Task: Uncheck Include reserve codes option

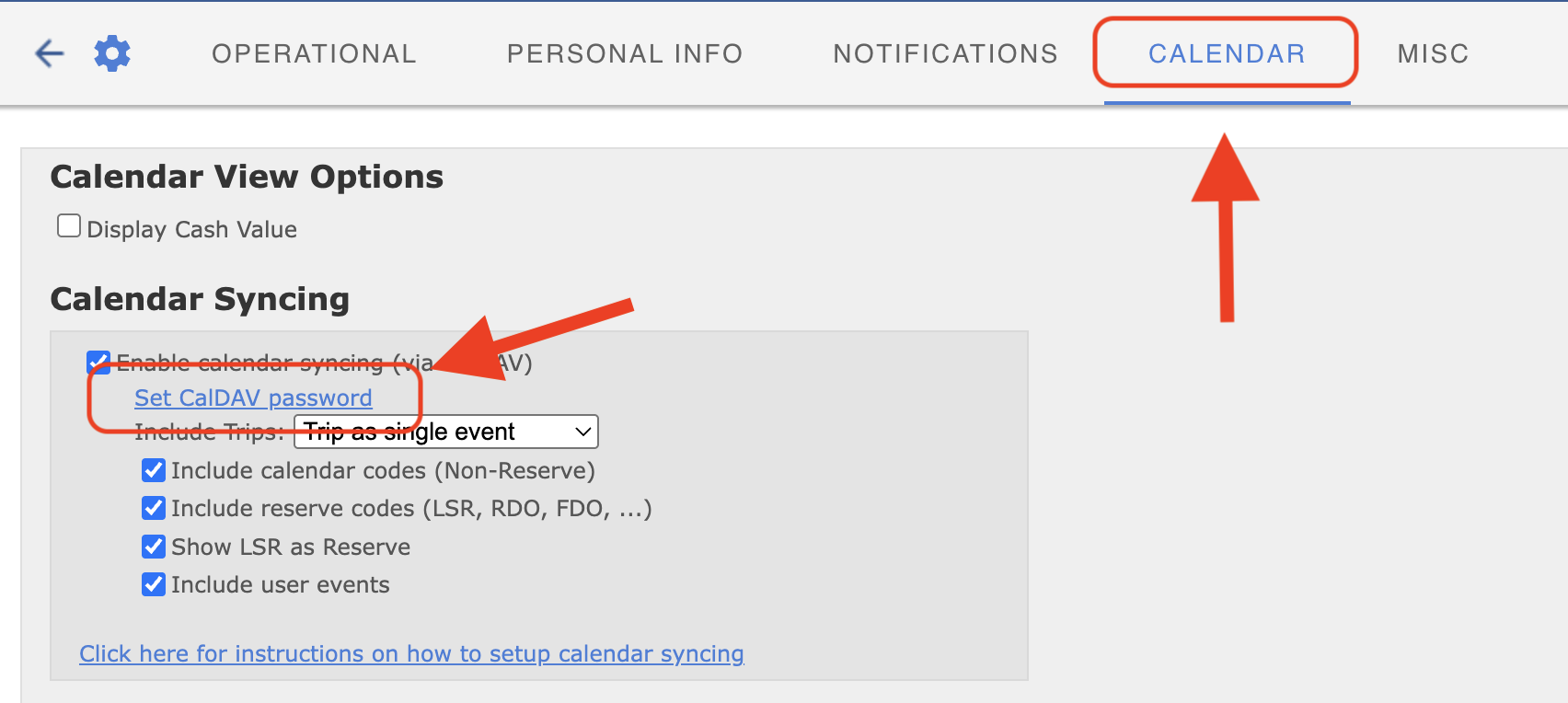Action: (153, 508)
